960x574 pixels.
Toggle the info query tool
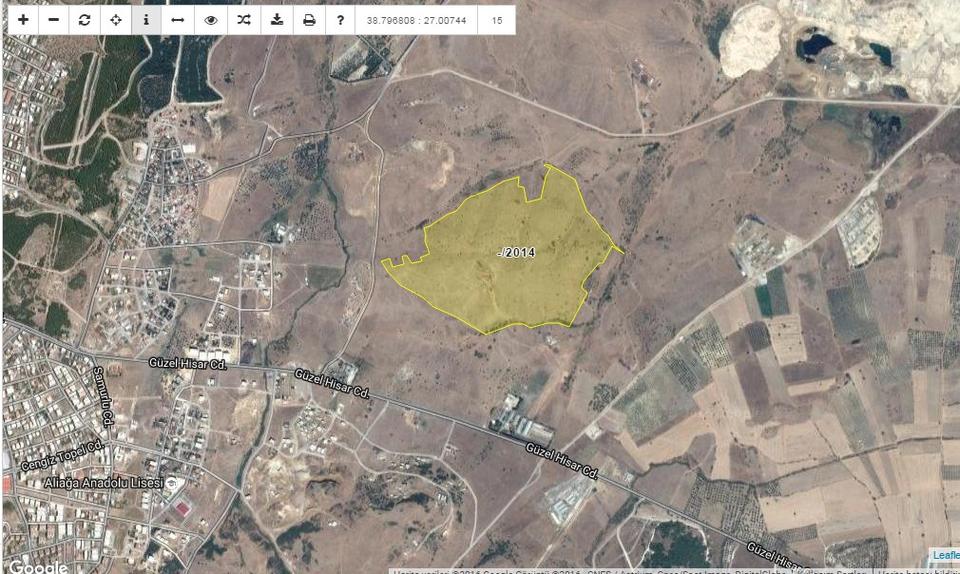point(146,20)
